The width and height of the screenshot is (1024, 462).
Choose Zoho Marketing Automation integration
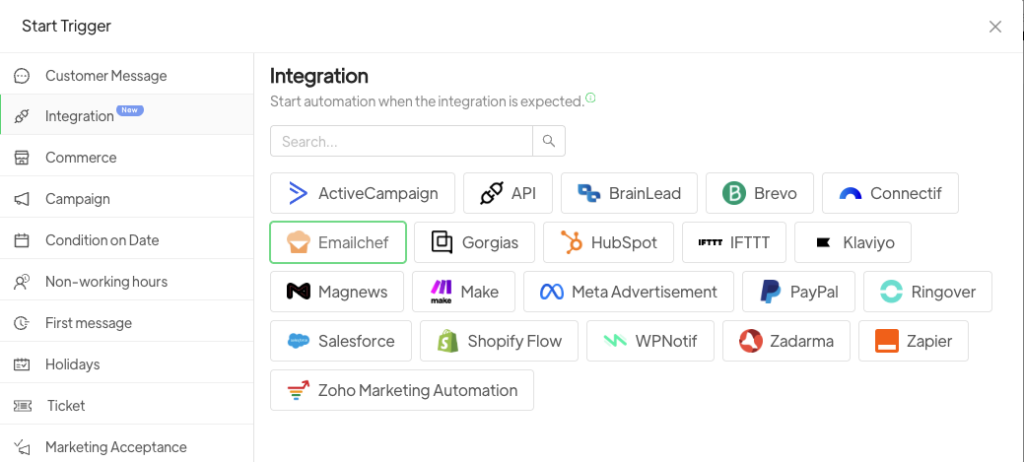point(401,390)
